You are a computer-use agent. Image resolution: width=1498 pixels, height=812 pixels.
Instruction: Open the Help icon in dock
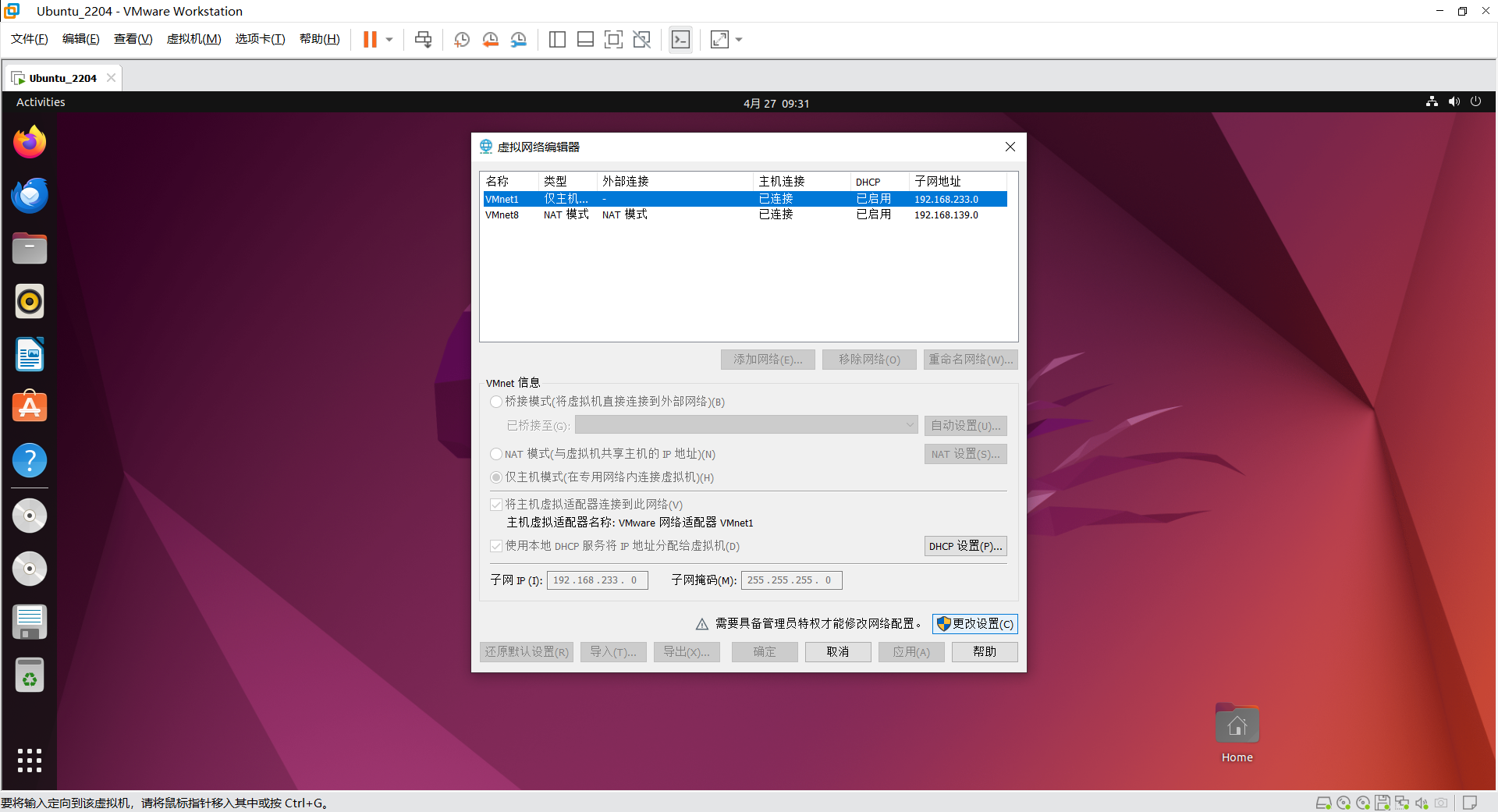pos(30,460)
